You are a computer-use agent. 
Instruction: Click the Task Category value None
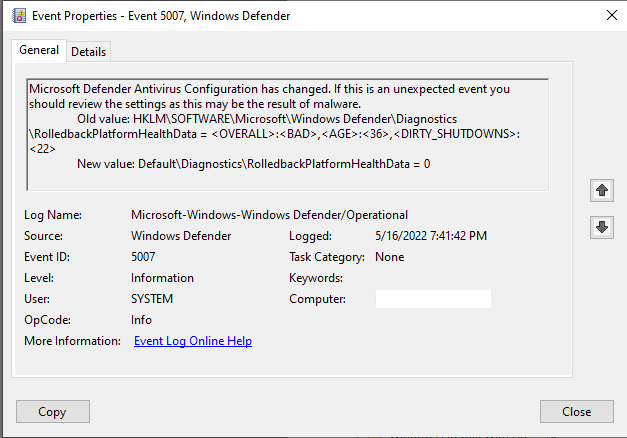pos(389,257)
